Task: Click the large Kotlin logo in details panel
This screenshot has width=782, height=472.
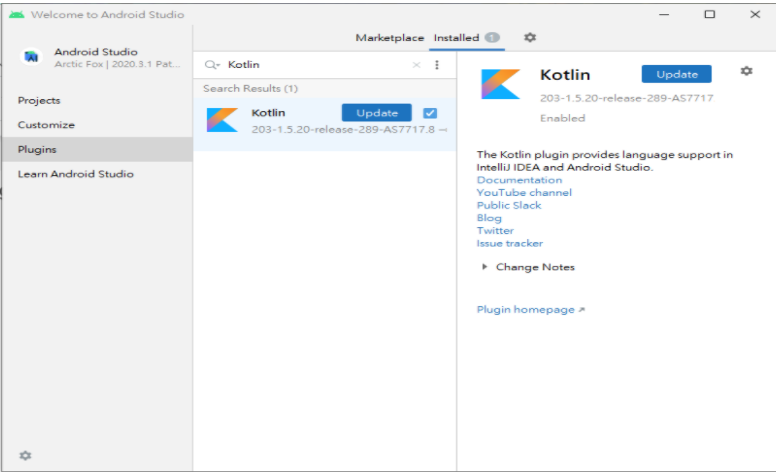Action: pyautogui.click(x=500, y=84)
